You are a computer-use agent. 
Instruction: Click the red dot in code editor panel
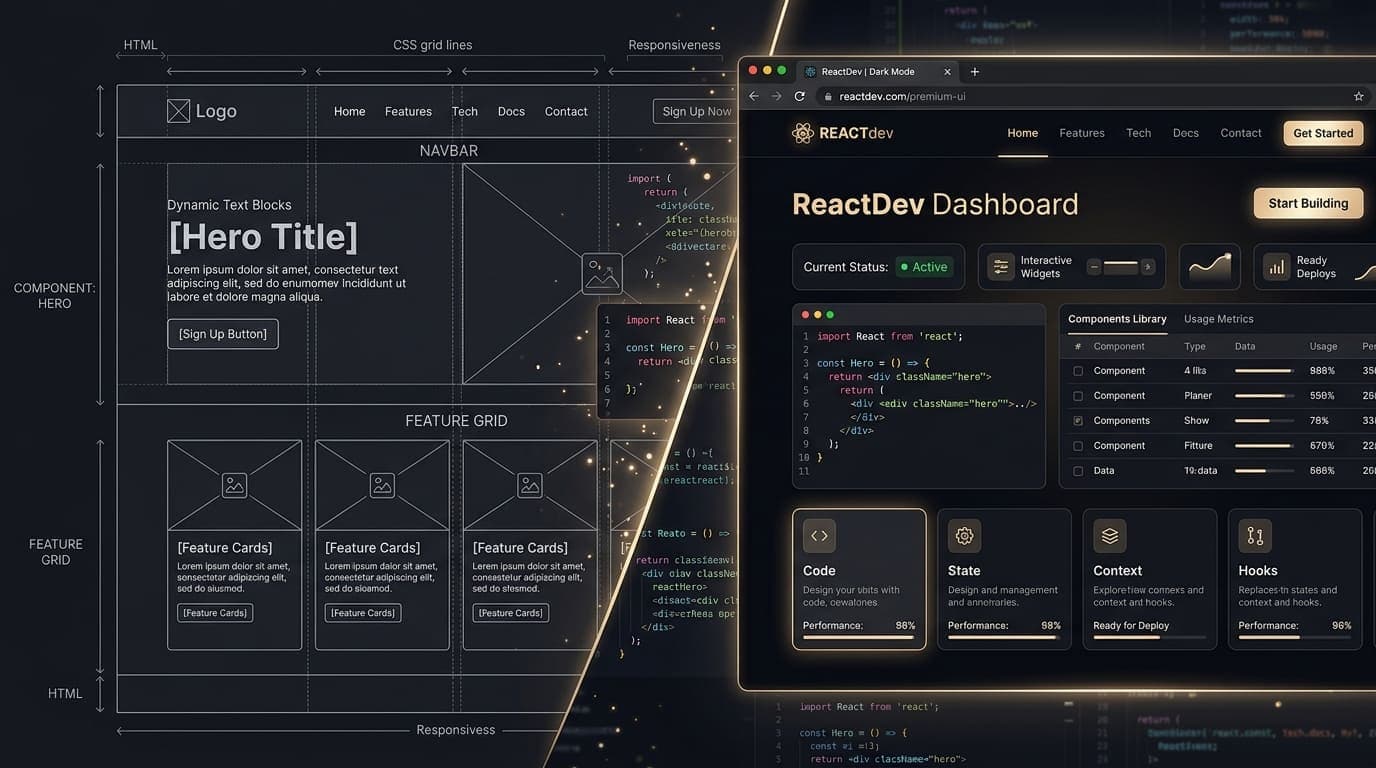pyautogui.click(x=805, y=314)
